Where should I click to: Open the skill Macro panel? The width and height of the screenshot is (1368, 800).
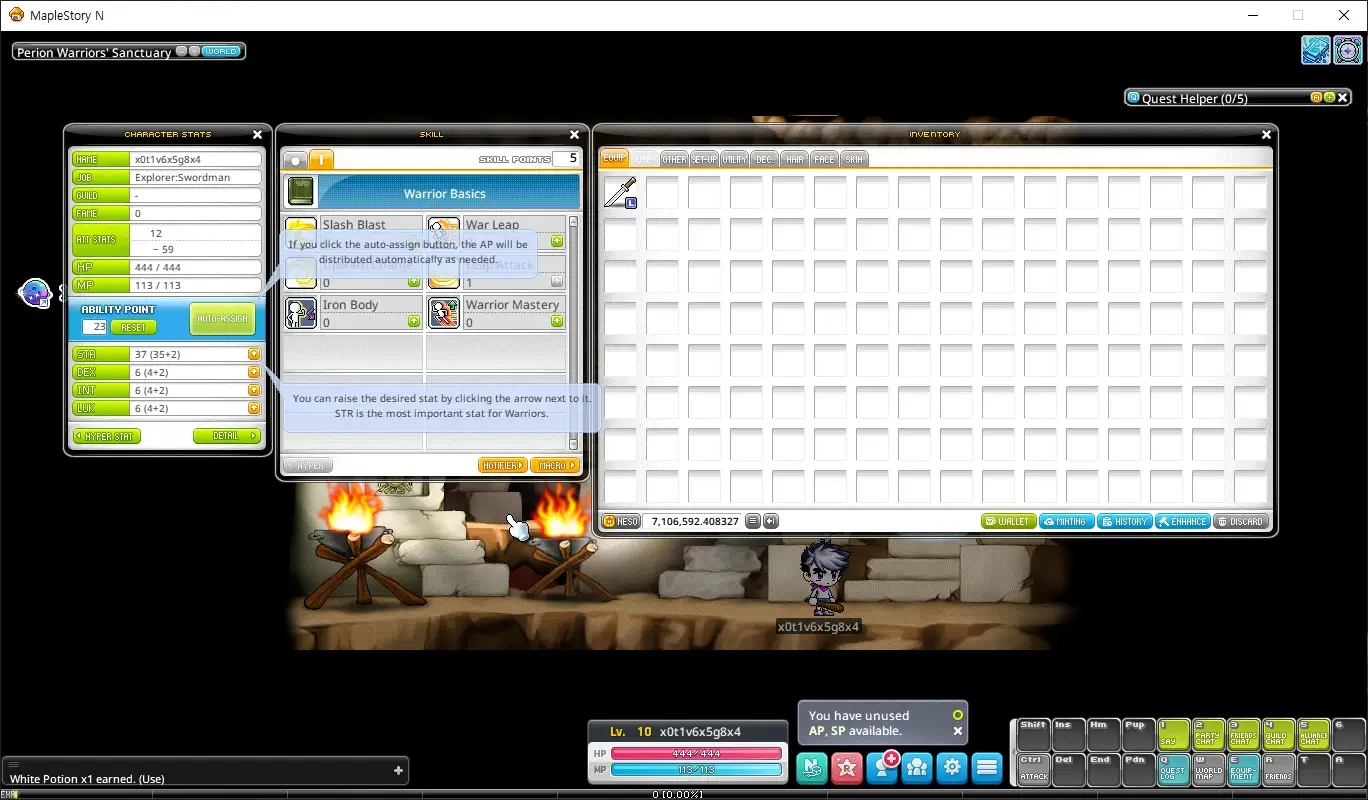(555, 466)
